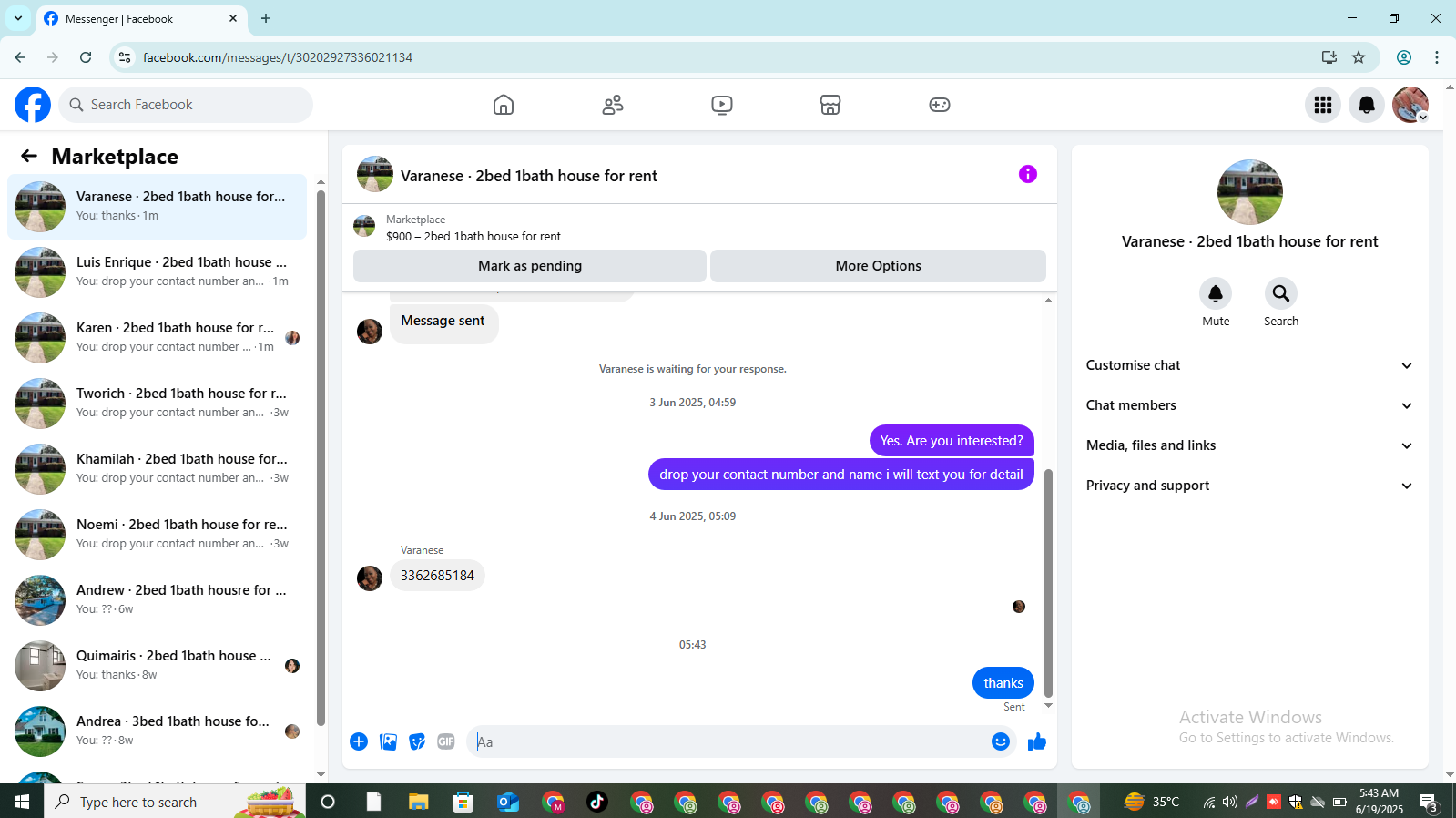
Task: Open the $900 2bed 1bath listing link
Action: 473,236
